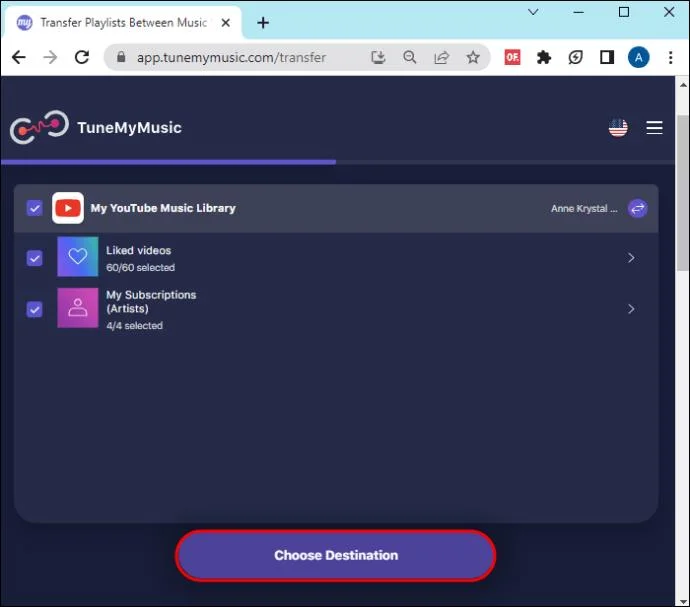Uncheck the My YouTube Music Library checkbox
This screenshot has width=690, height=607.
pos(34,208)
